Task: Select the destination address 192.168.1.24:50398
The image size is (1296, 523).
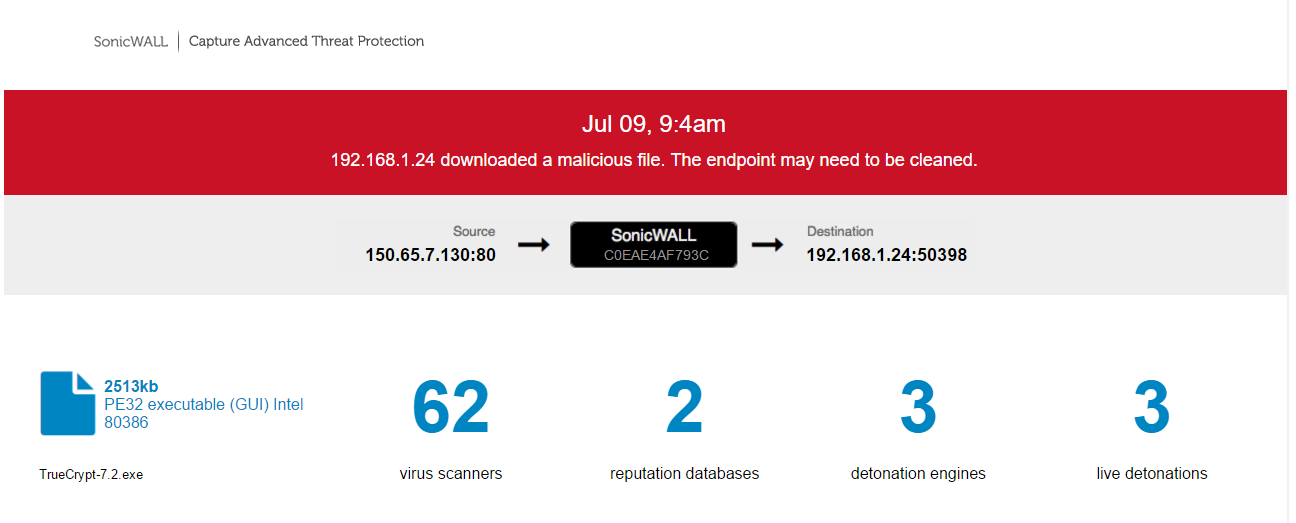Action: pyautogui.click(x=886, y=255)
